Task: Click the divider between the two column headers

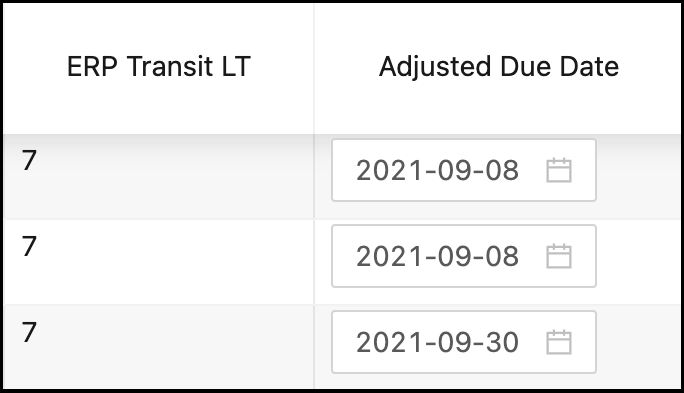Action: [314, 68]
